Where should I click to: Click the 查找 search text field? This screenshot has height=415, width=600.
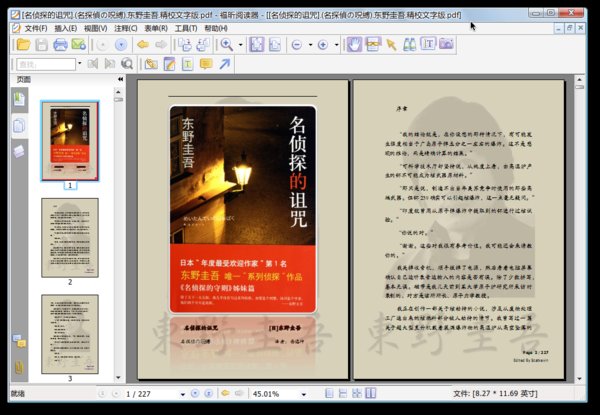tap(40, 64)
